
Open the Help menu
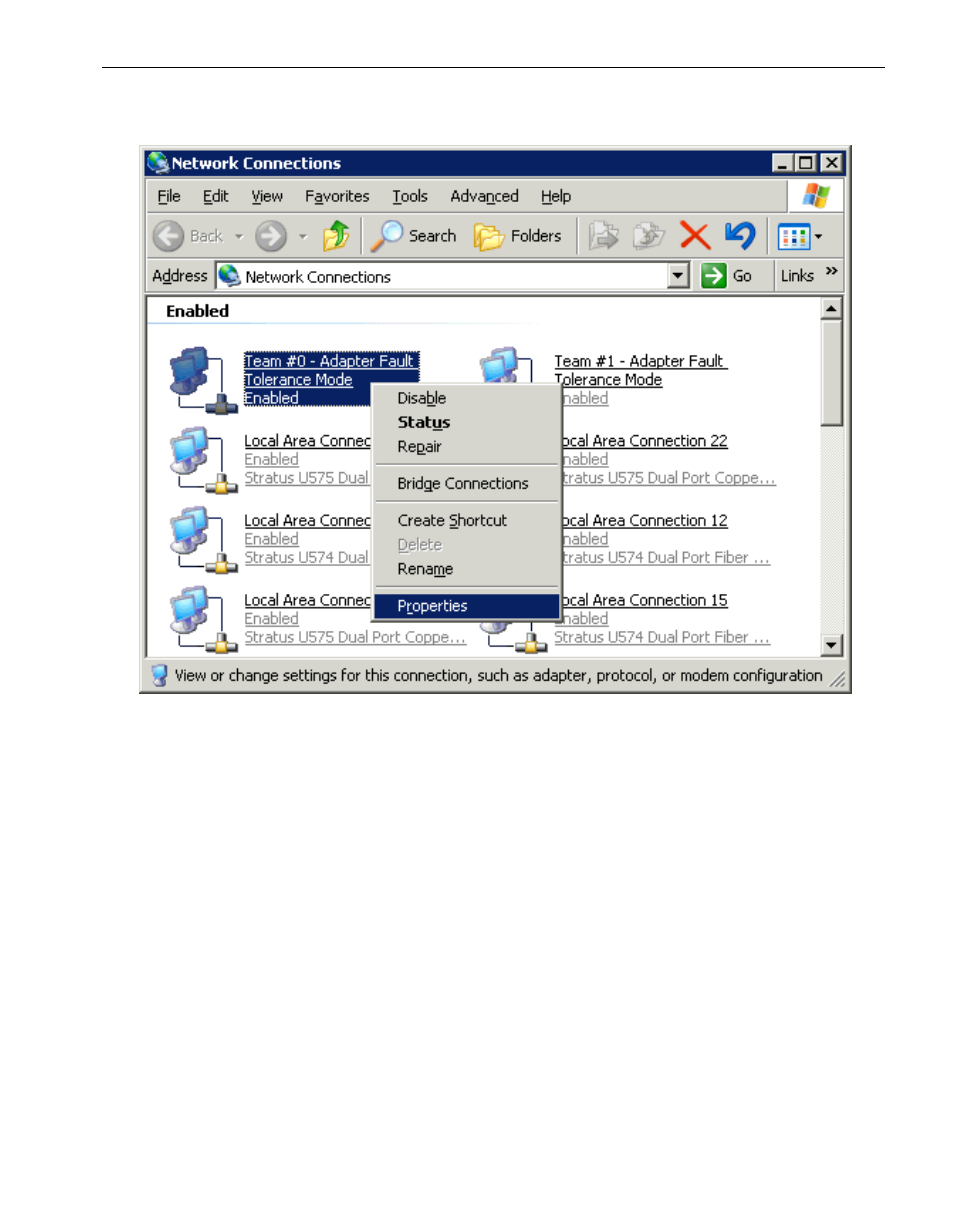[x=556, y=196]
